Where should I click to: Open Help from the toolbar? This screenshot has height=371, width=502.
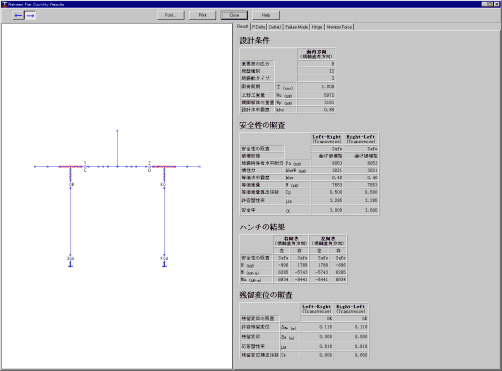coord(266,15)
